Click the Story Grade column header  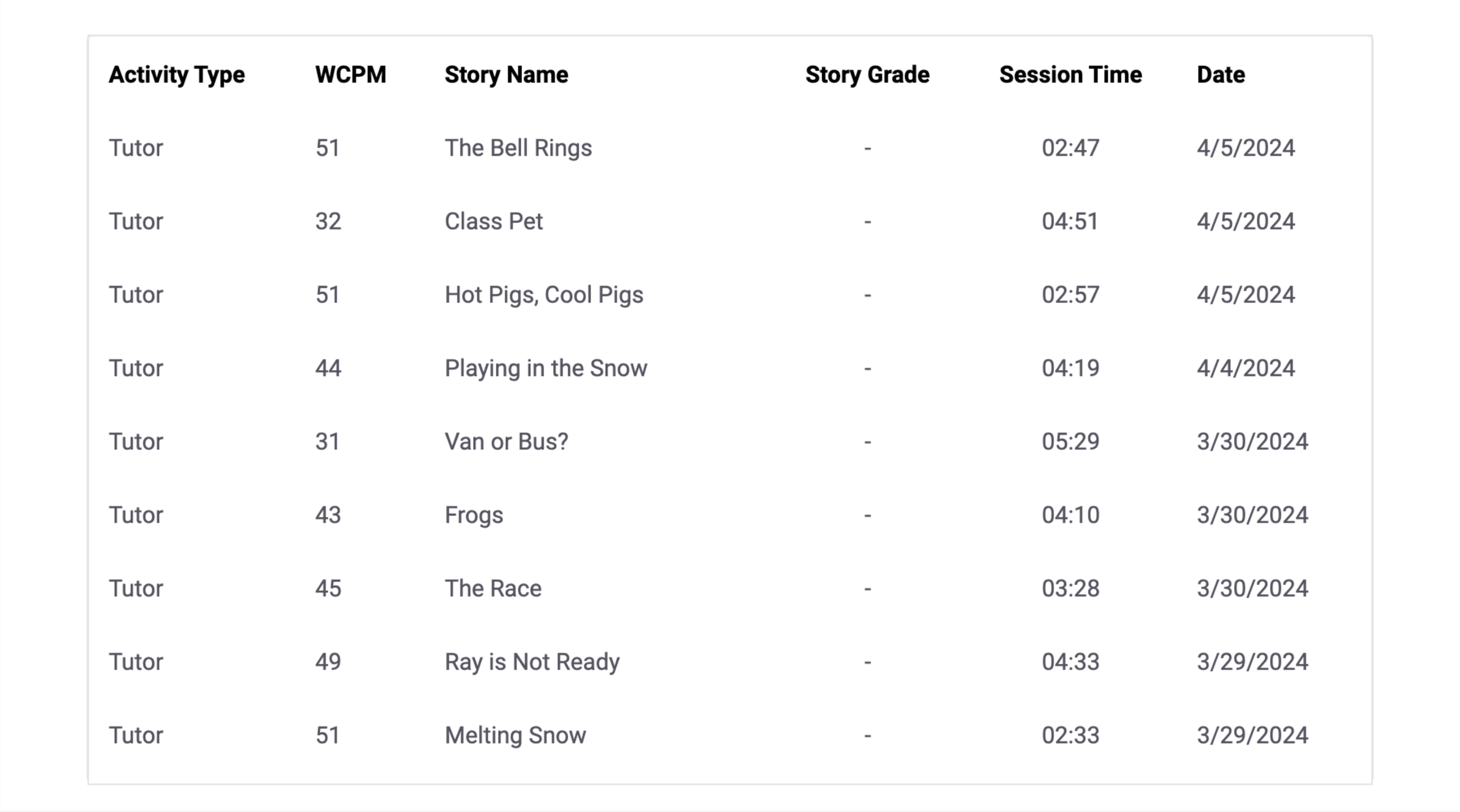868,75
